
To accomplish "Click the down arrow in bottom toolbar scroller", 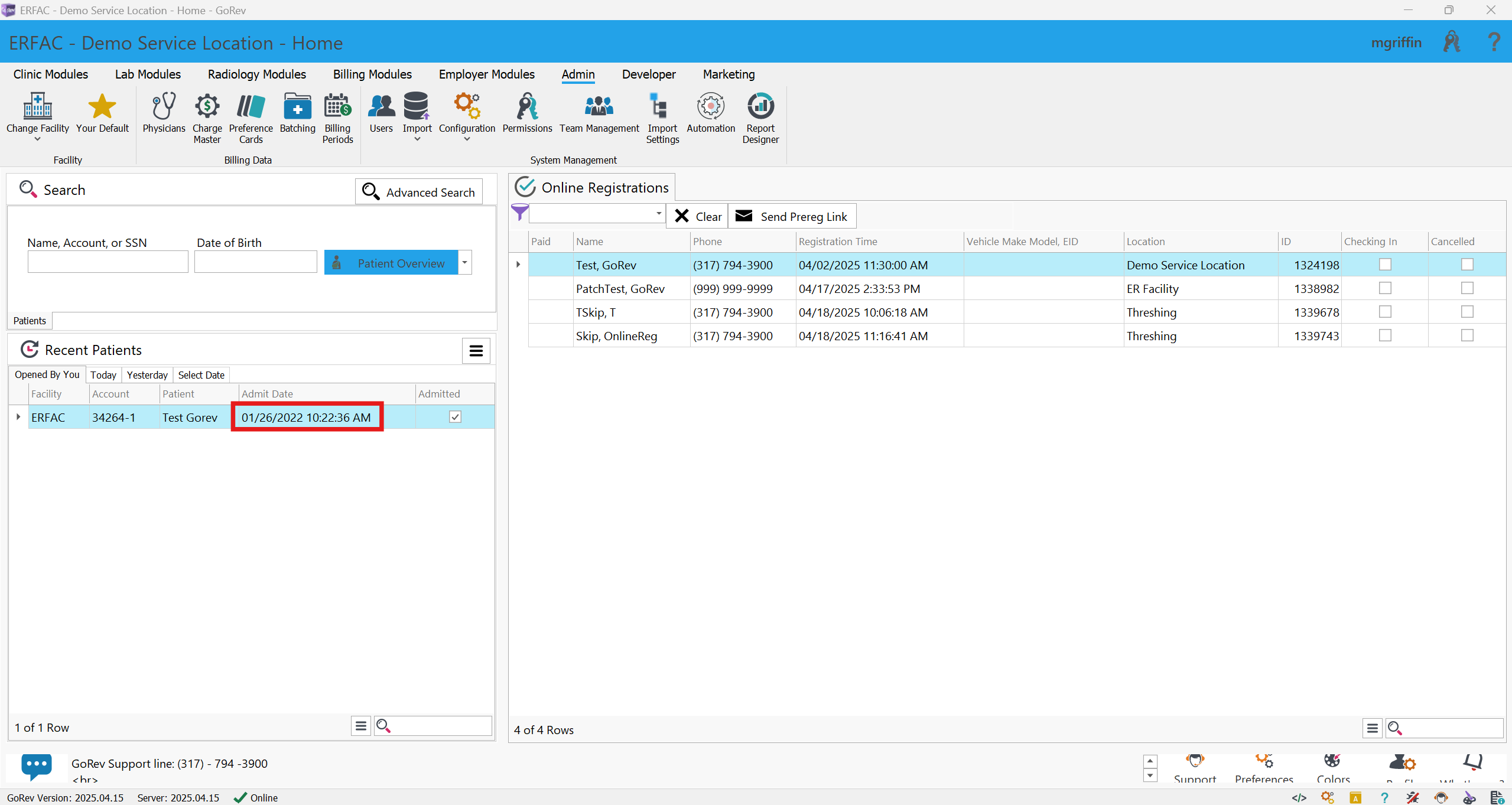I will click(1150, 775).
